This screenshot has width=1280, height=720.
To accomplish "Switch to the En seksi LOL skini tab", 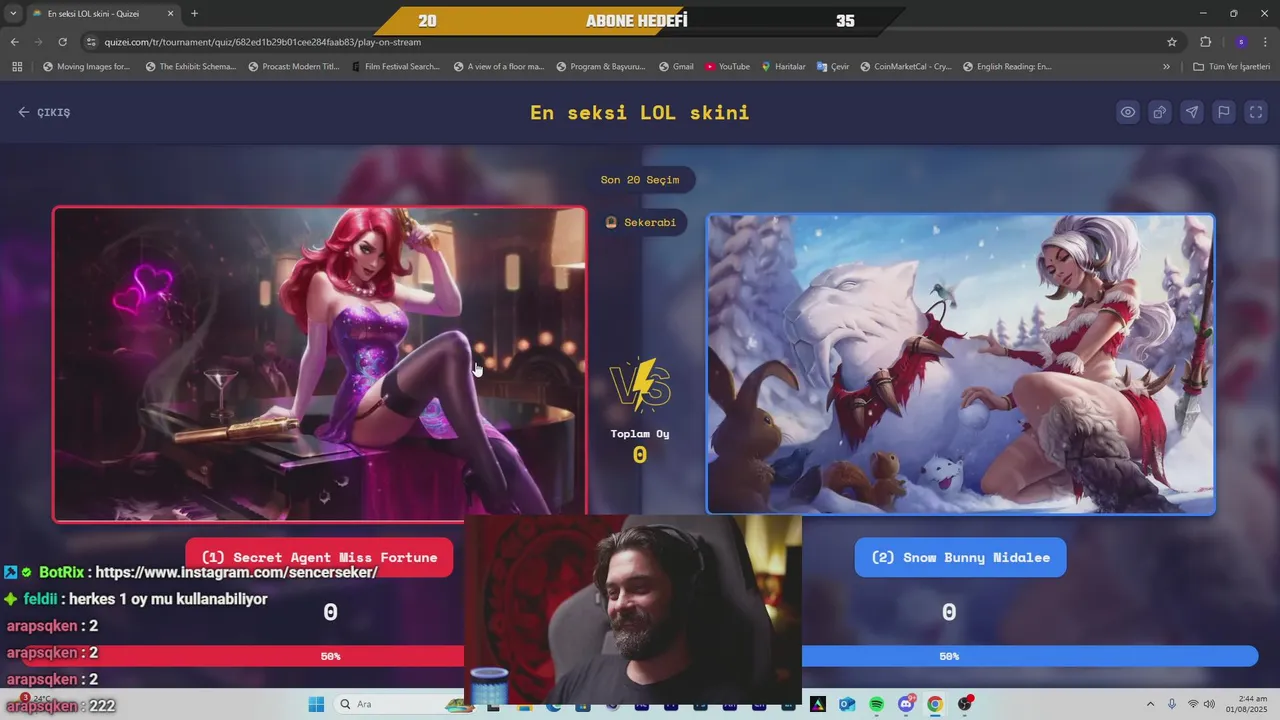I will point(103,14).
